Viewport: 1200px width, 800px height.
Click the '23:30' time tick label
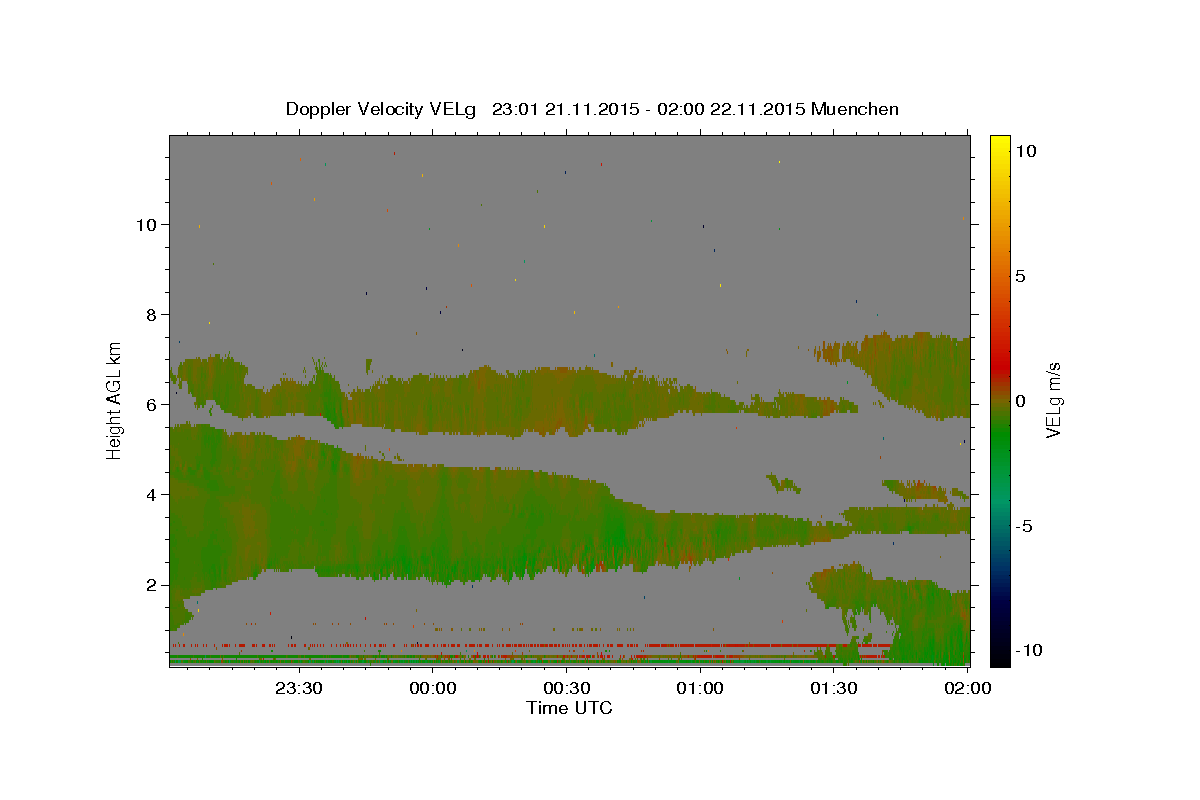point(299,688)
